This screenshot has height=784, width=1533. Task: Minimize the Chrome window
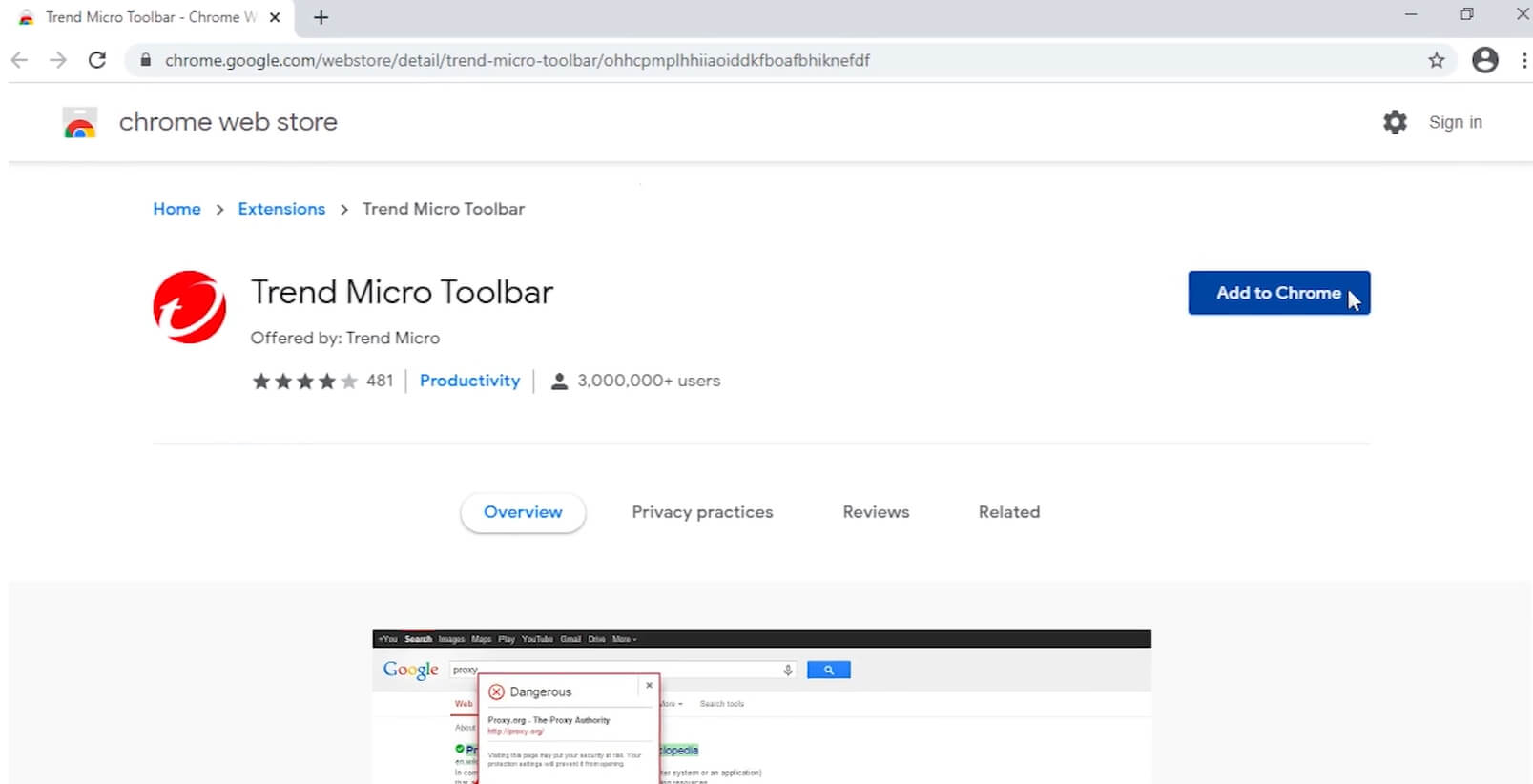[x=1411, y=14]
